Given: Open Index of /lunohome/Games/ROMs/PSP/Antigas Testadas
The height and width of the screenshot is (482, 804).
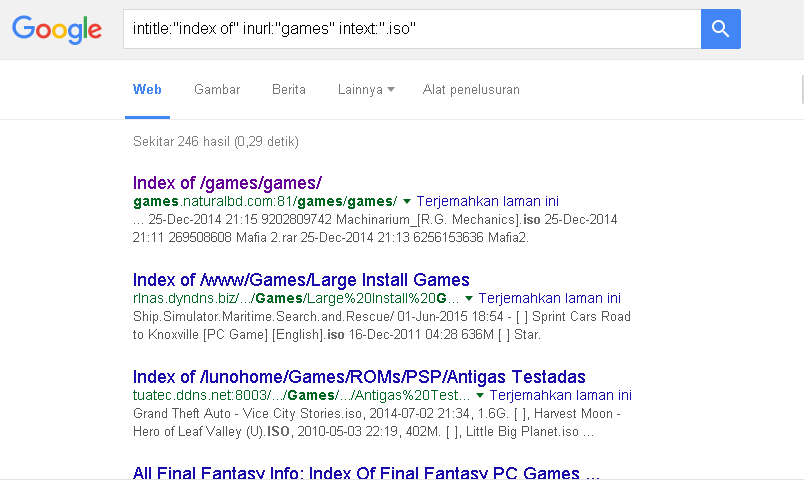Looking at the screenshot, I should tap(359, 376).
